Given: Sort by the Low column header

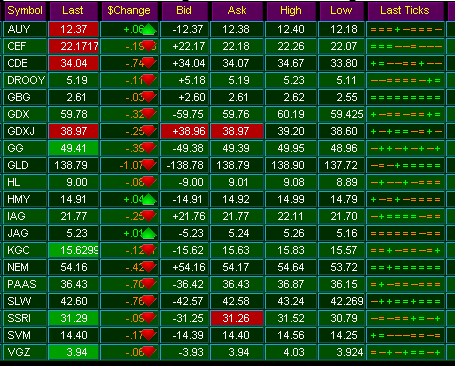Looking at the screenshot, I should coord(341,11).
